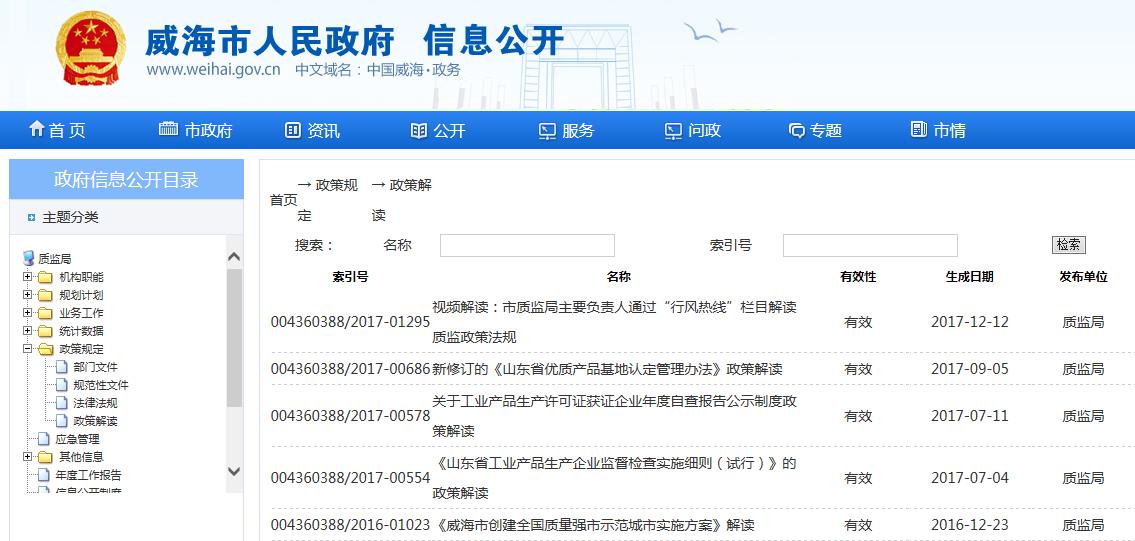Focus the 索引号 search input field

(869, 245)
